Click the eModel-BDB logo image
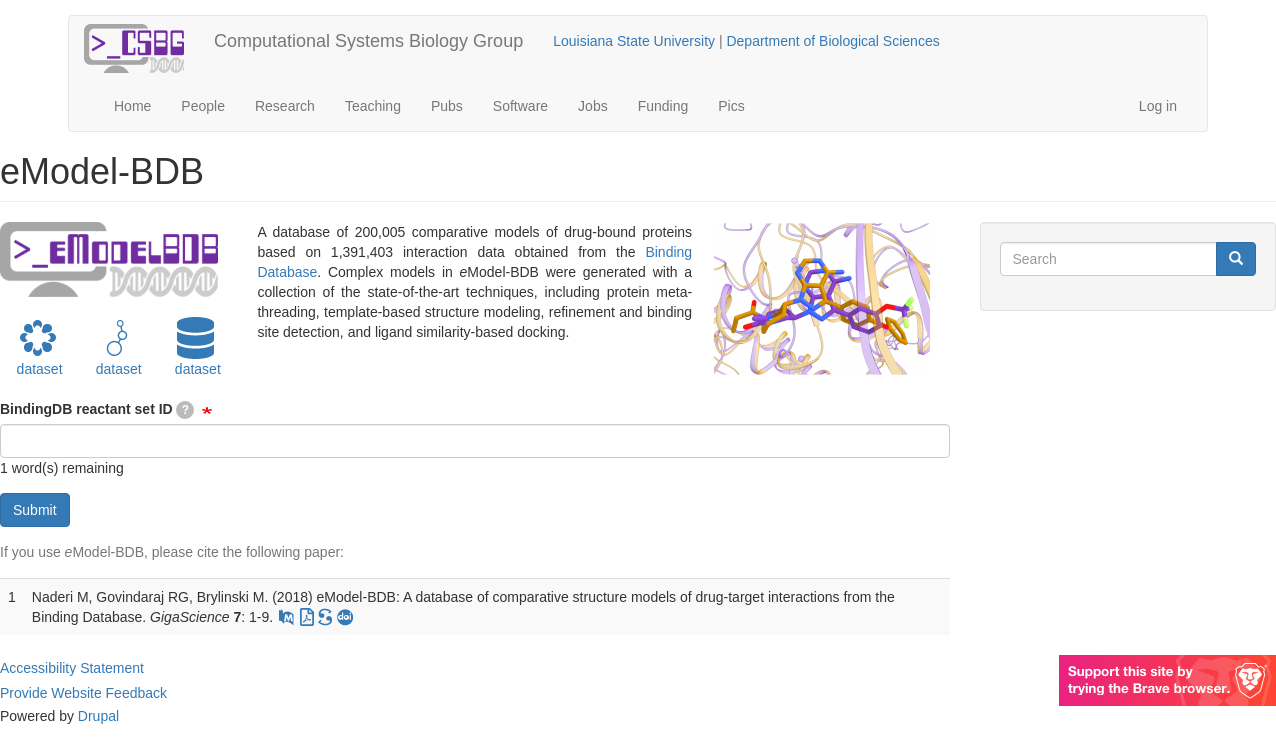Viewport: 1276px width, 744px height. pos(109,260)
